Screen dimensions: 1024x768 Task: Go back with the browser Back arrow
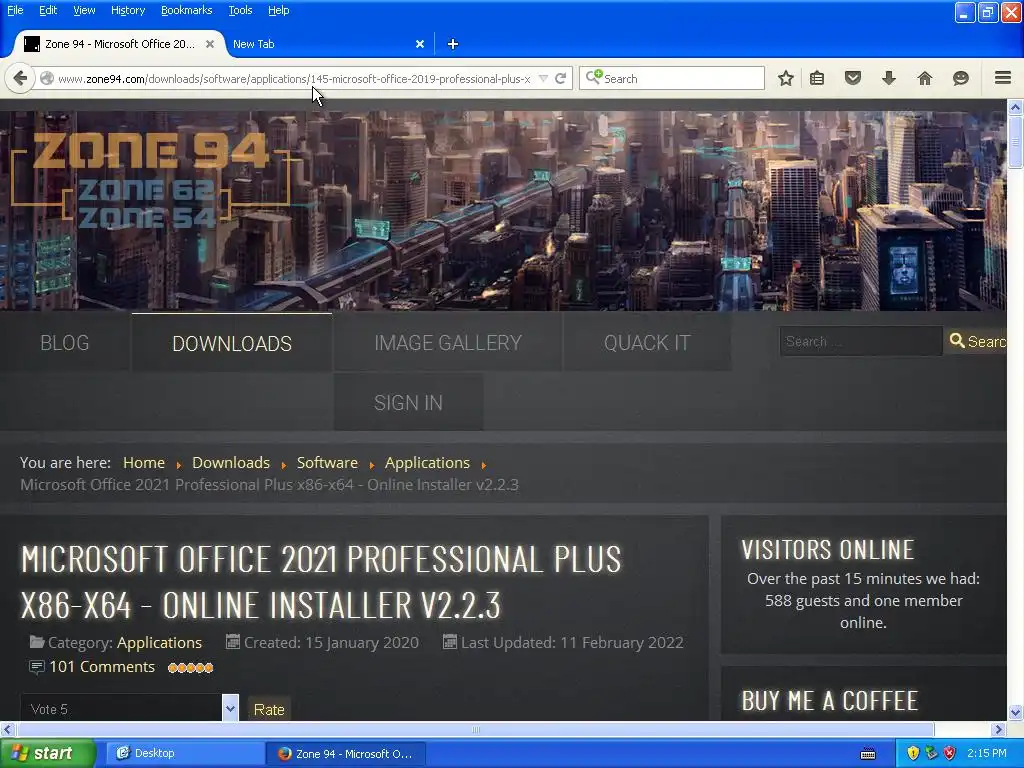click(x=20, y=78)
